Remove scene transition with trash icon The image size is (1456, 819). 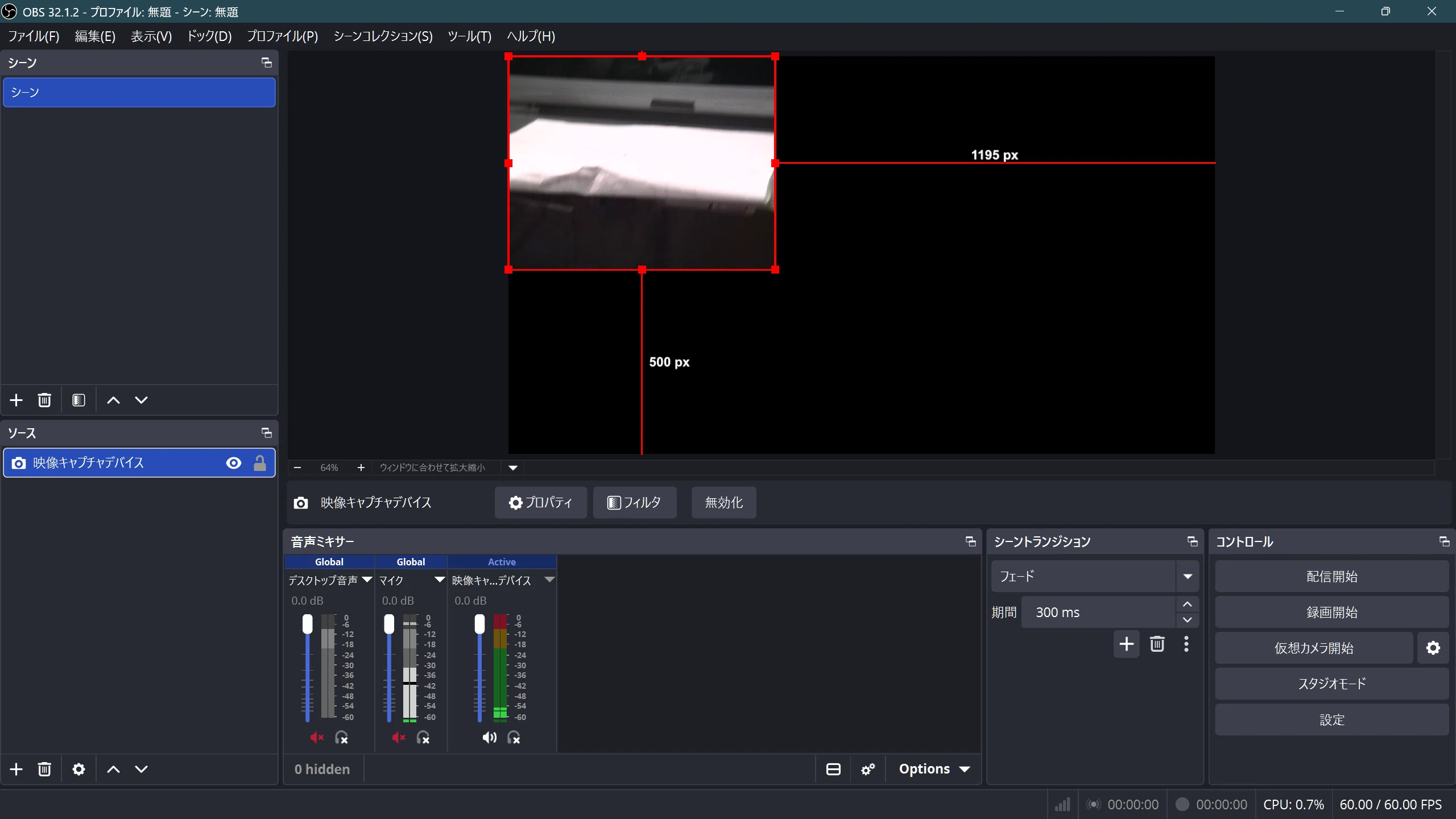[x=1157, y=644]
